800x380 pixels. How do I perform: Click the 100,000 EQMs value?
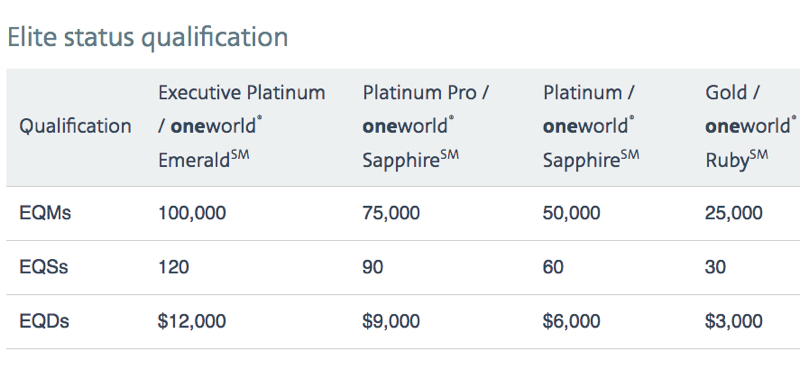tap(192, 213)
